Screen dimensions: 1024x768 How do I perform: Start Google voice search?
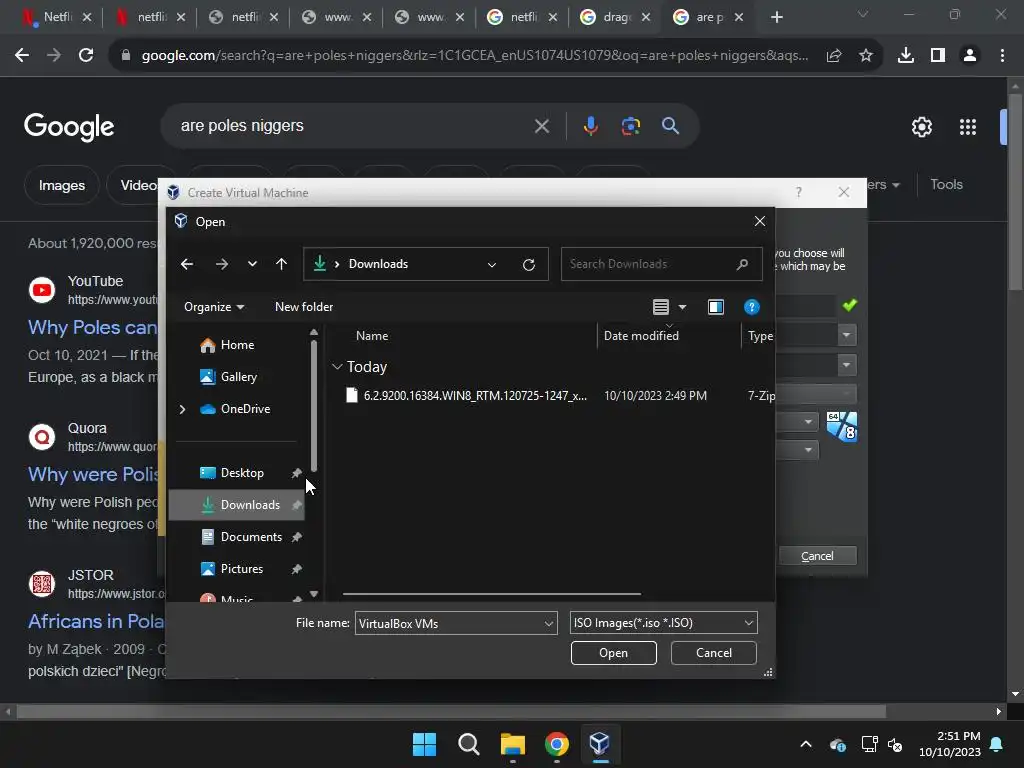[x=590, y=125]
